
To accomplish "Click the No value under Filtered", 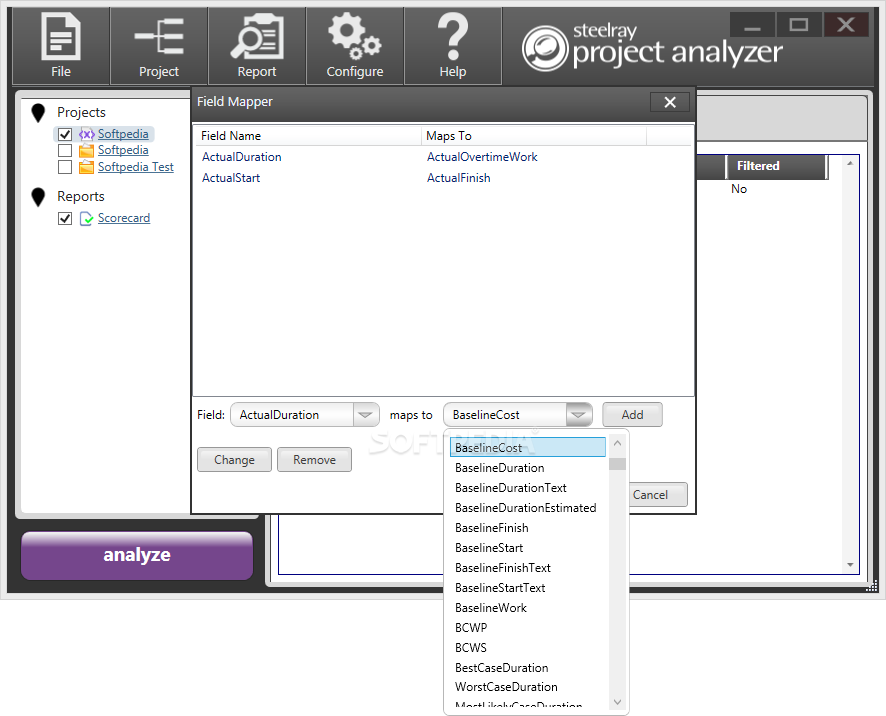I will click(x=739, y=189).
